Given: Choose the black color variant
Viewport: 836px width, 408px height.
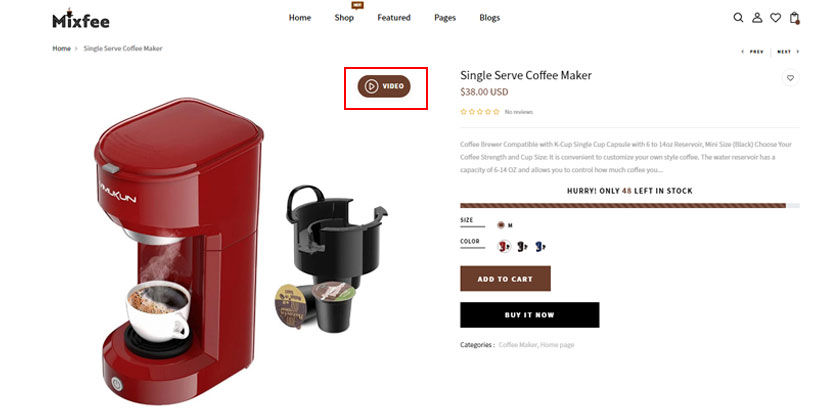Looking at the screenshot, I should (522, 246).
